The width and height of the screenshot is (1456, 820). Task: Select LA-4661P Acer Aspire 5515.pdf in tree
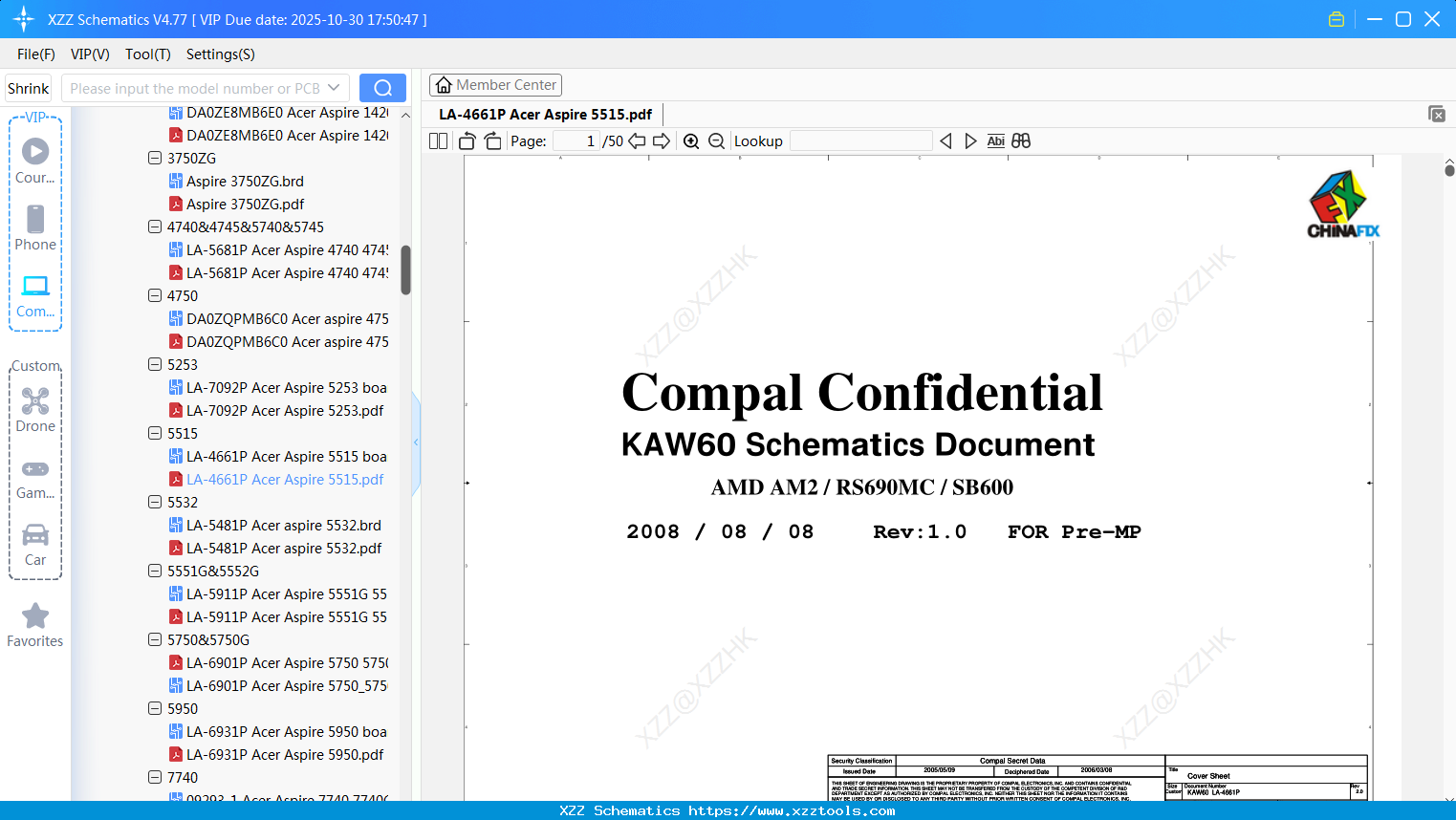(276, 479)
